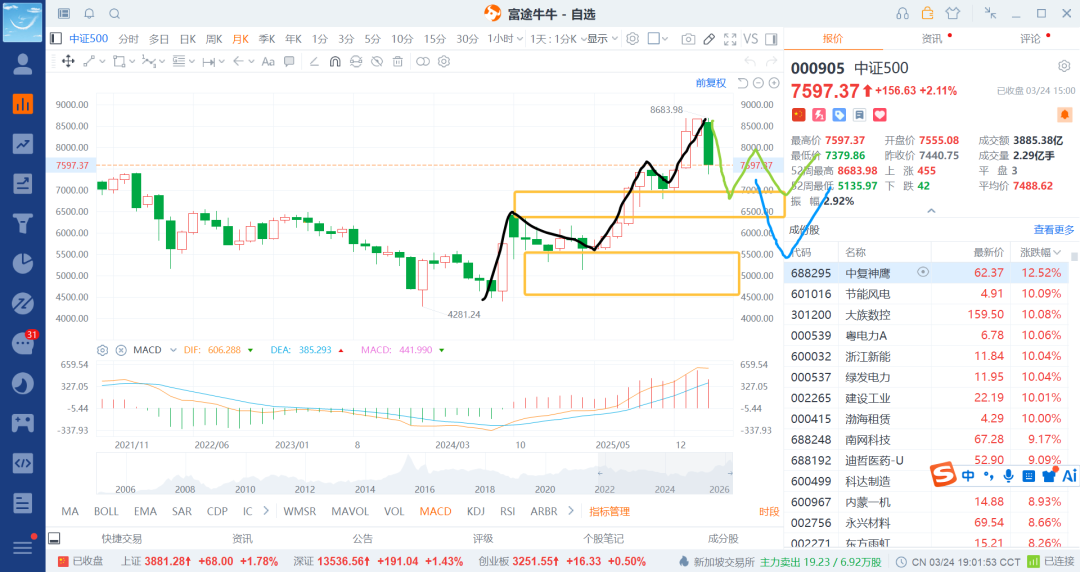Image resolution: width=1080 pixels, height=572 pixels.
Task: Open the customer service headset icon
Action: [902, 14]
